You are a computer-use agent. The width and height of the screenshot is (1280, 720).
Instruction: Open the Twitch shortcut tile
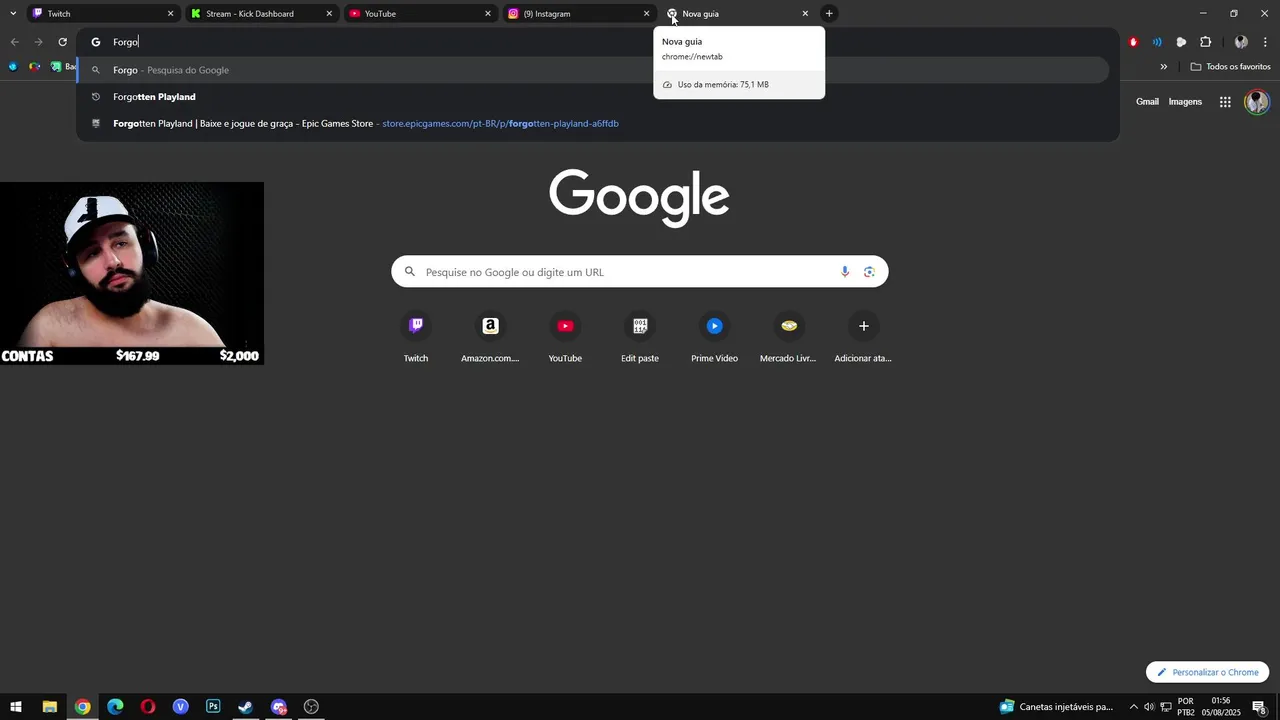(x=416, y=338)
